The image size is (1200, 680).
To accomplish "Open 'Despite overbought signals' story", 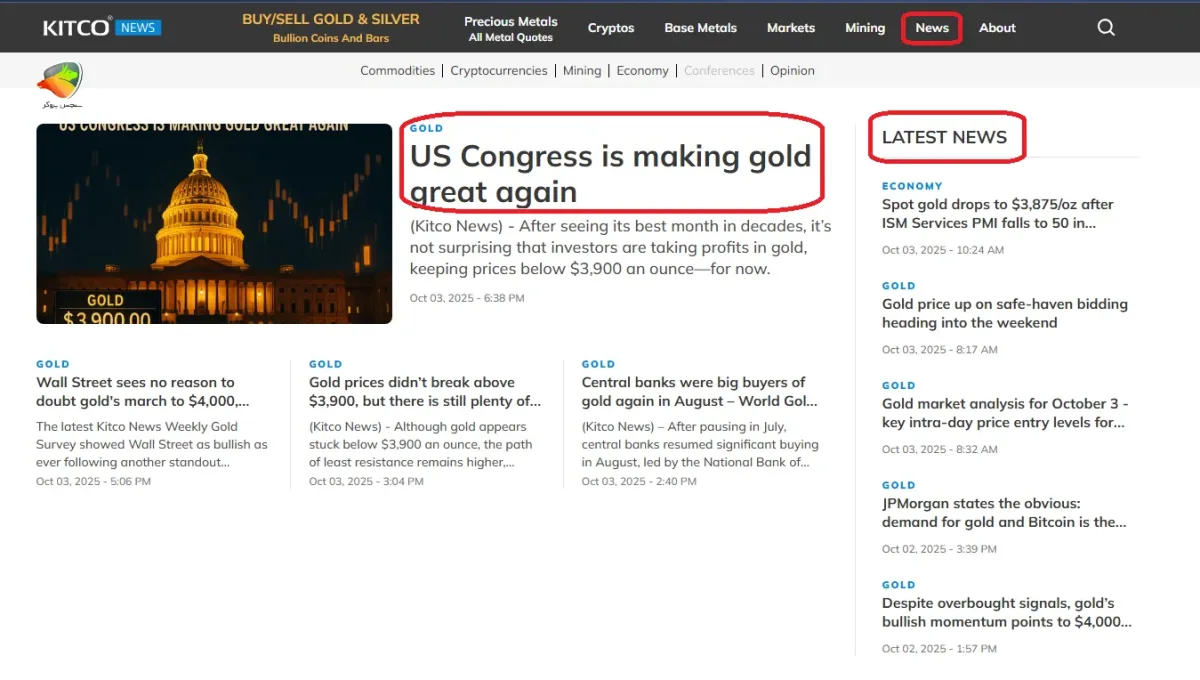I will pos(1007,613).
